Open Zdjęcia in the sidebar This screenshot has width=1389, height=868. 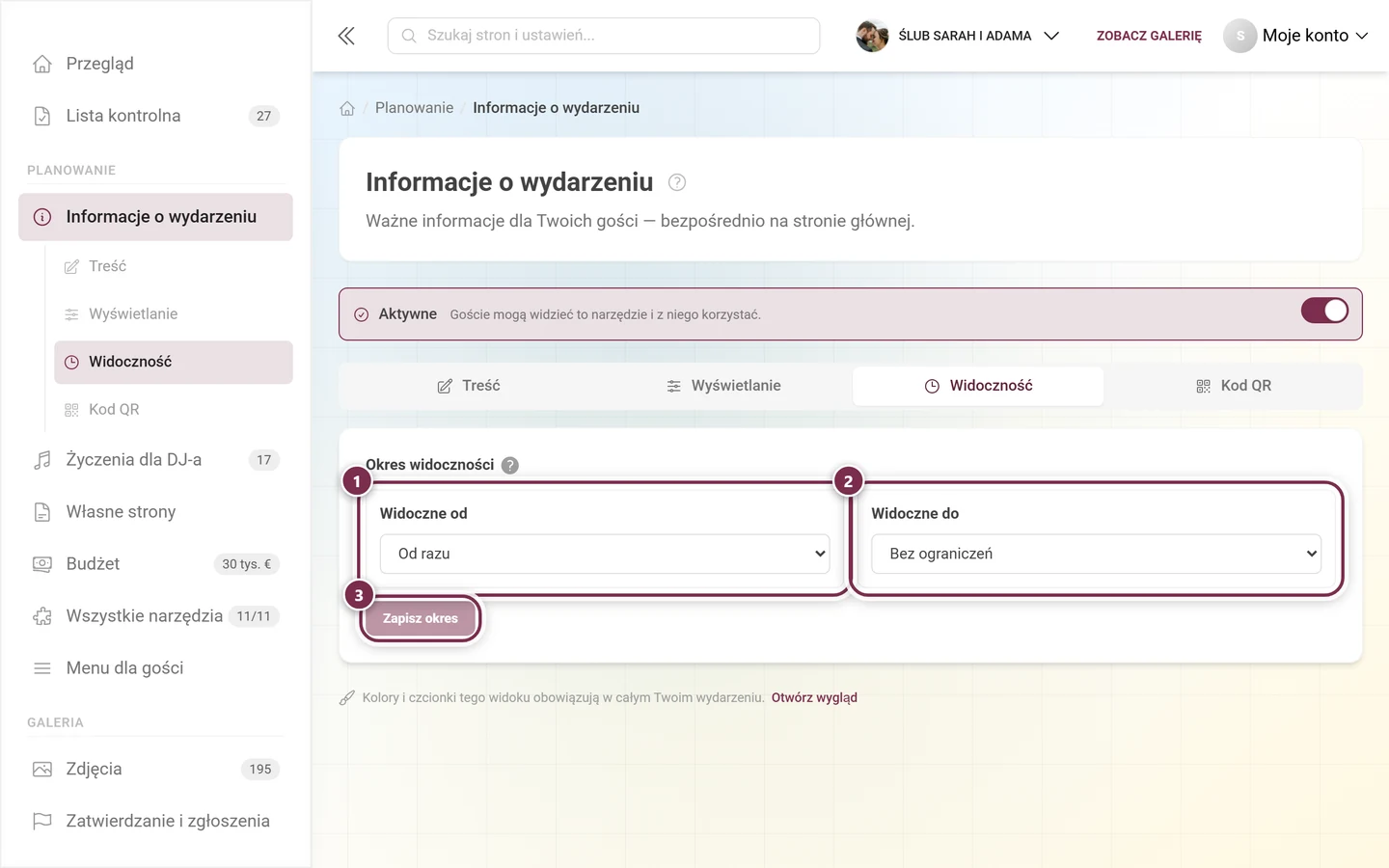pyautogui.click(x=155, y=770)
